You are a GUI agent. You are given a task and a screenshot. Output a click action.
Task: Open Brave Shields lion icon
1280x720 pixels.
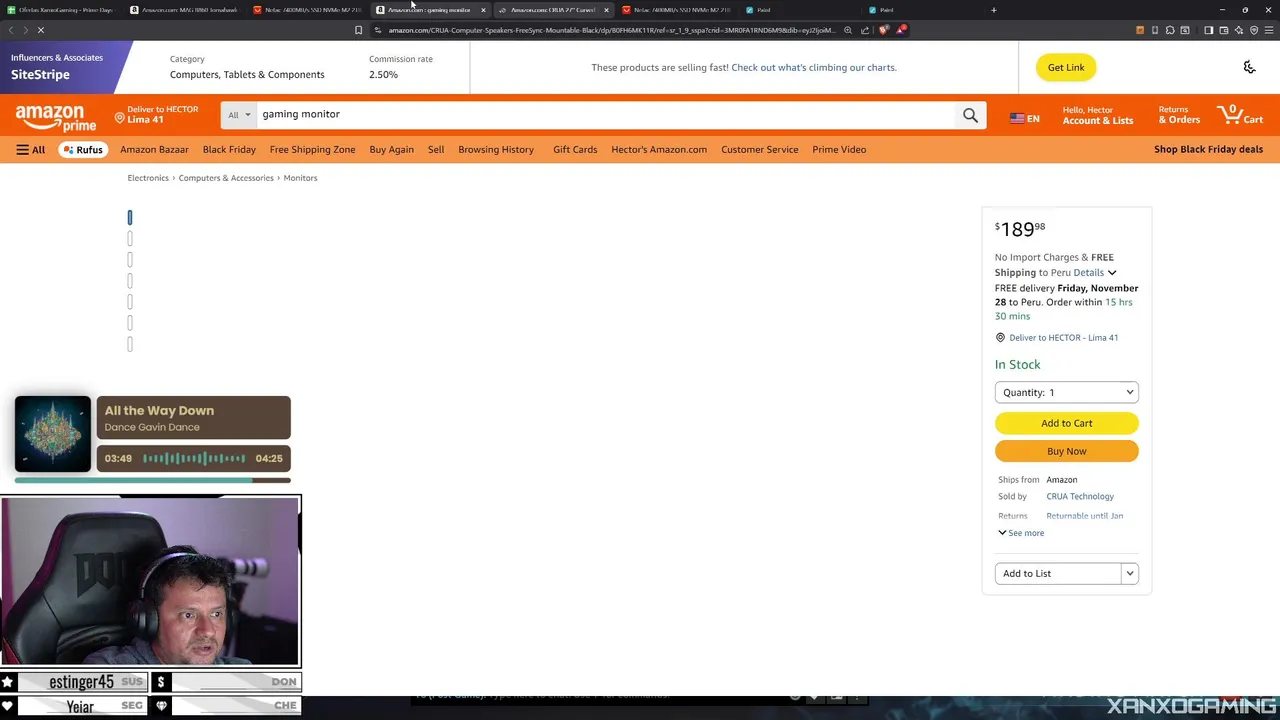click(883, 30)
